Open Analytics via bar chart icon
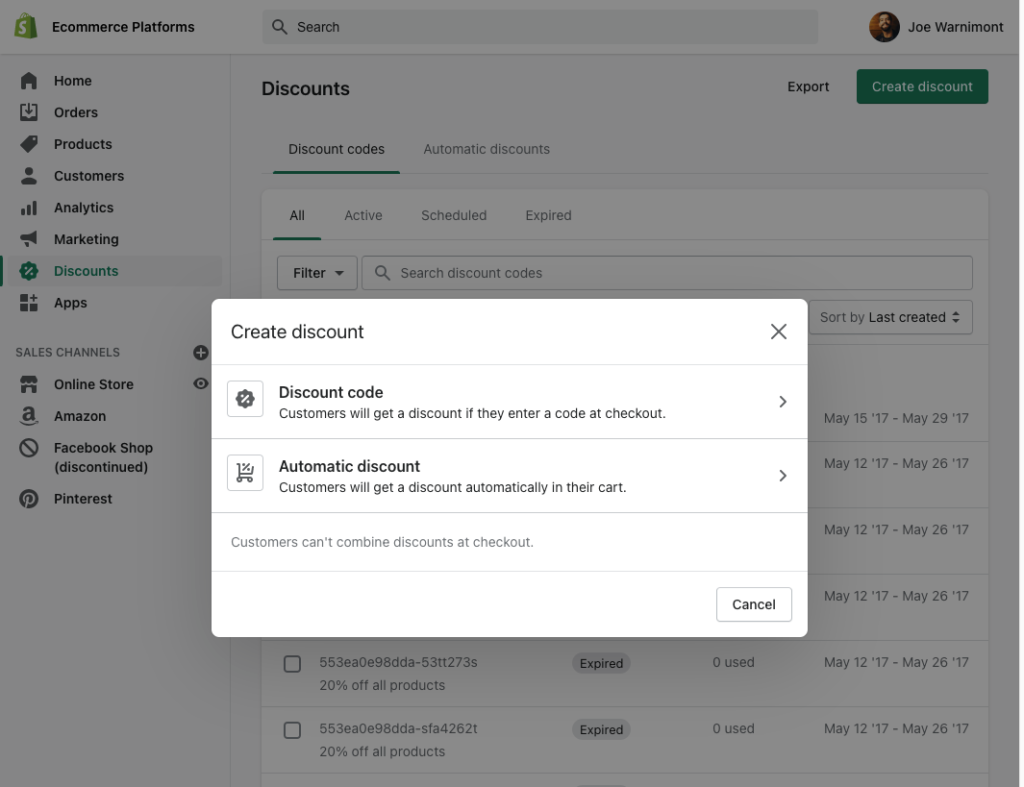 pyautogui.click(x=29, y=208)
